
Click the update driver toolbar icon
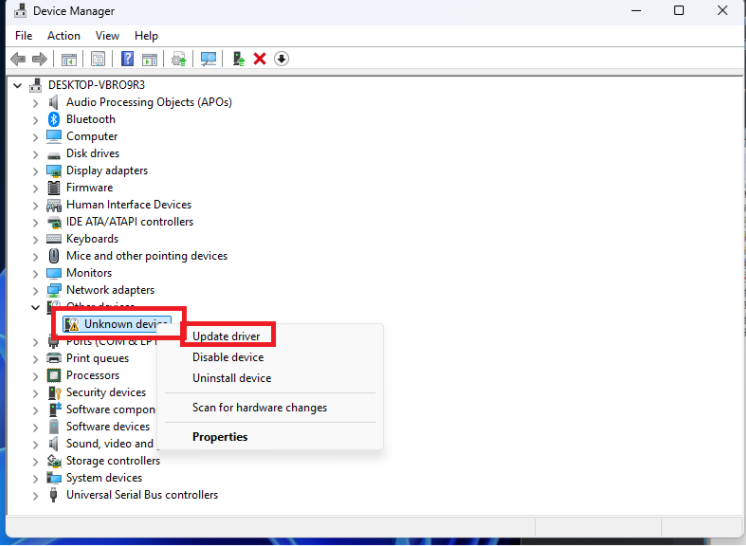pyautogui.click(x=179, y=59)
